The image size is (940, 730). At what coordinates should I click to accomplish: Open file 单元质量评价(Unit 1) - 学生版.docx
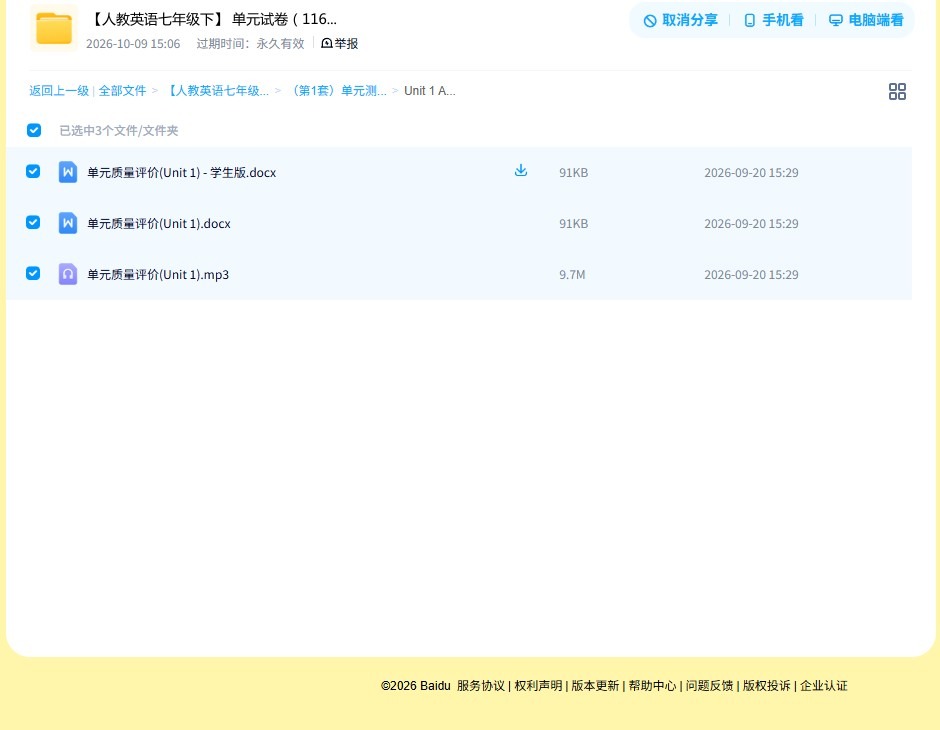182,173
